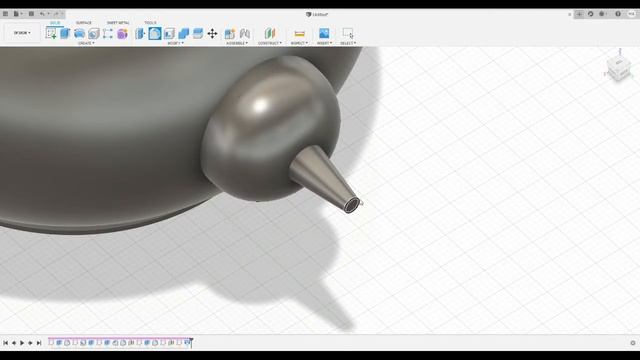Redo the last undone action
This screenshot has width=640, height=360.
point(56,14)
